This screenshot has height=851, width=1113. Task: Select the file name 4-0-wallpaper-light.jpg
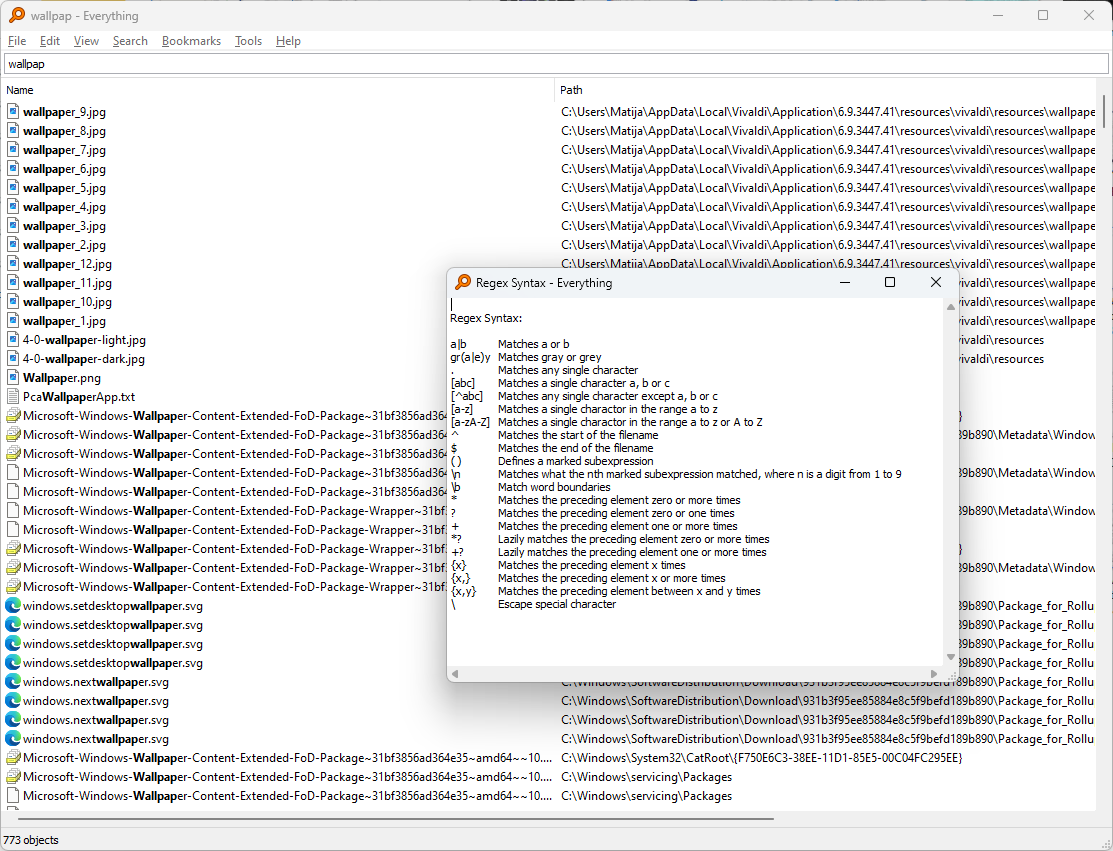pyautogui.click(x=84, y=340)
